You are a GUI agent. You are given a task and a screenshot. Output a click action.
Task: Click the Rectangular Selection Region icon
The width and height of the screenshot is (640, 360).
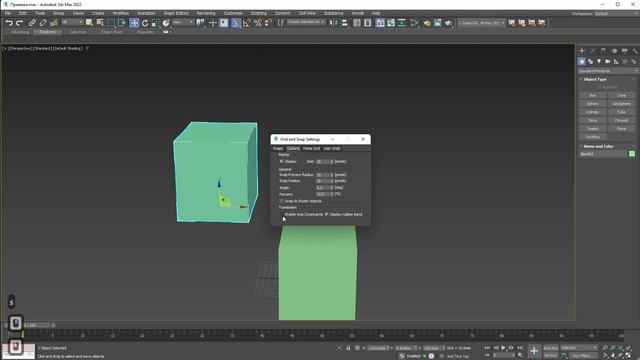[111, 23]
